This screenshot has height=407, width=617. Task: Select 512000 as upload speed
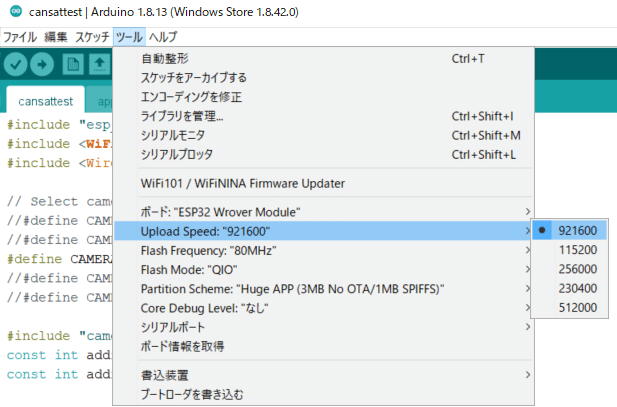pyautogui.click(x=577, y=307)
